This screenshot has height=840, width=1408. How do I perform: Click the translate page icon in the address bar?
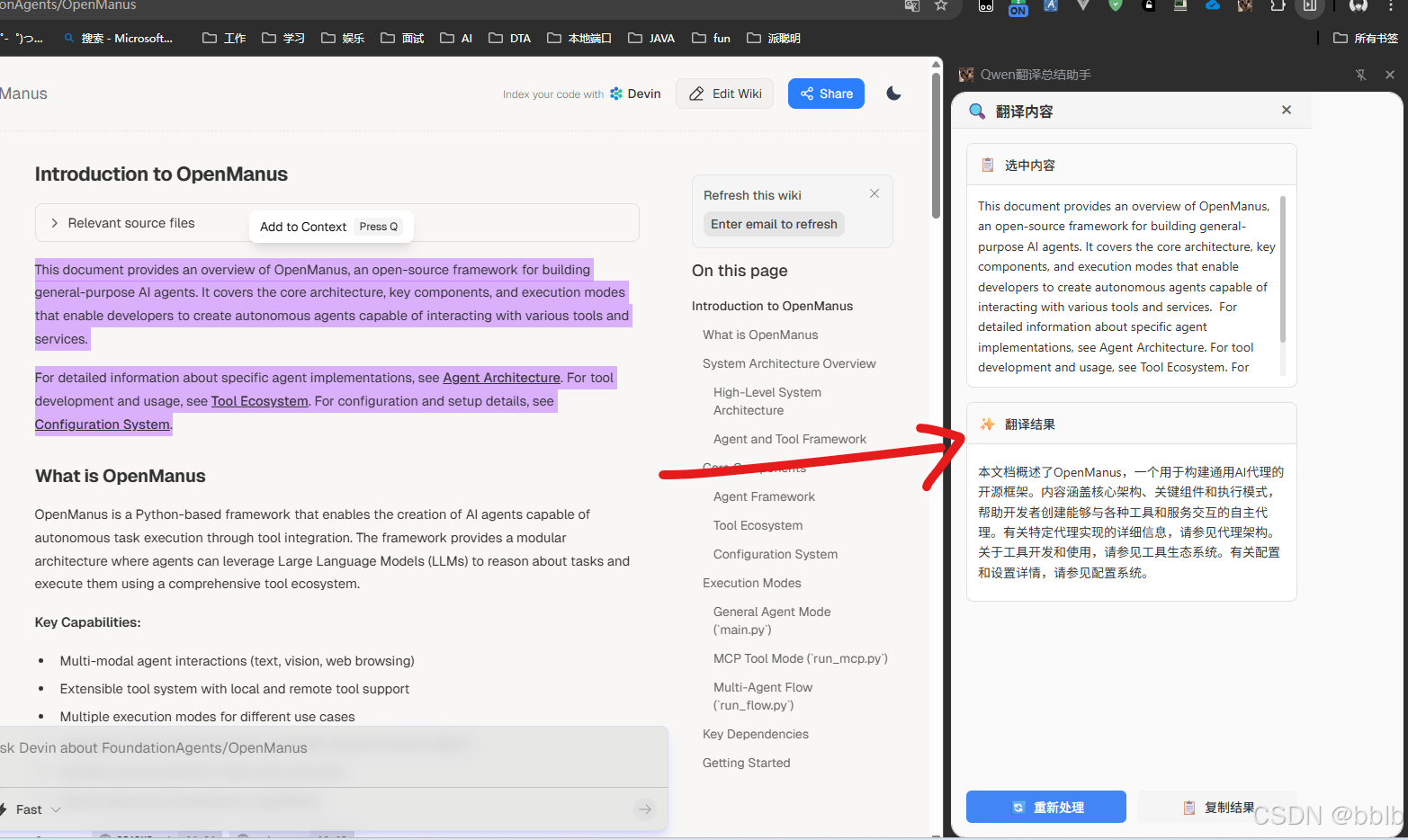coord(912,5)
